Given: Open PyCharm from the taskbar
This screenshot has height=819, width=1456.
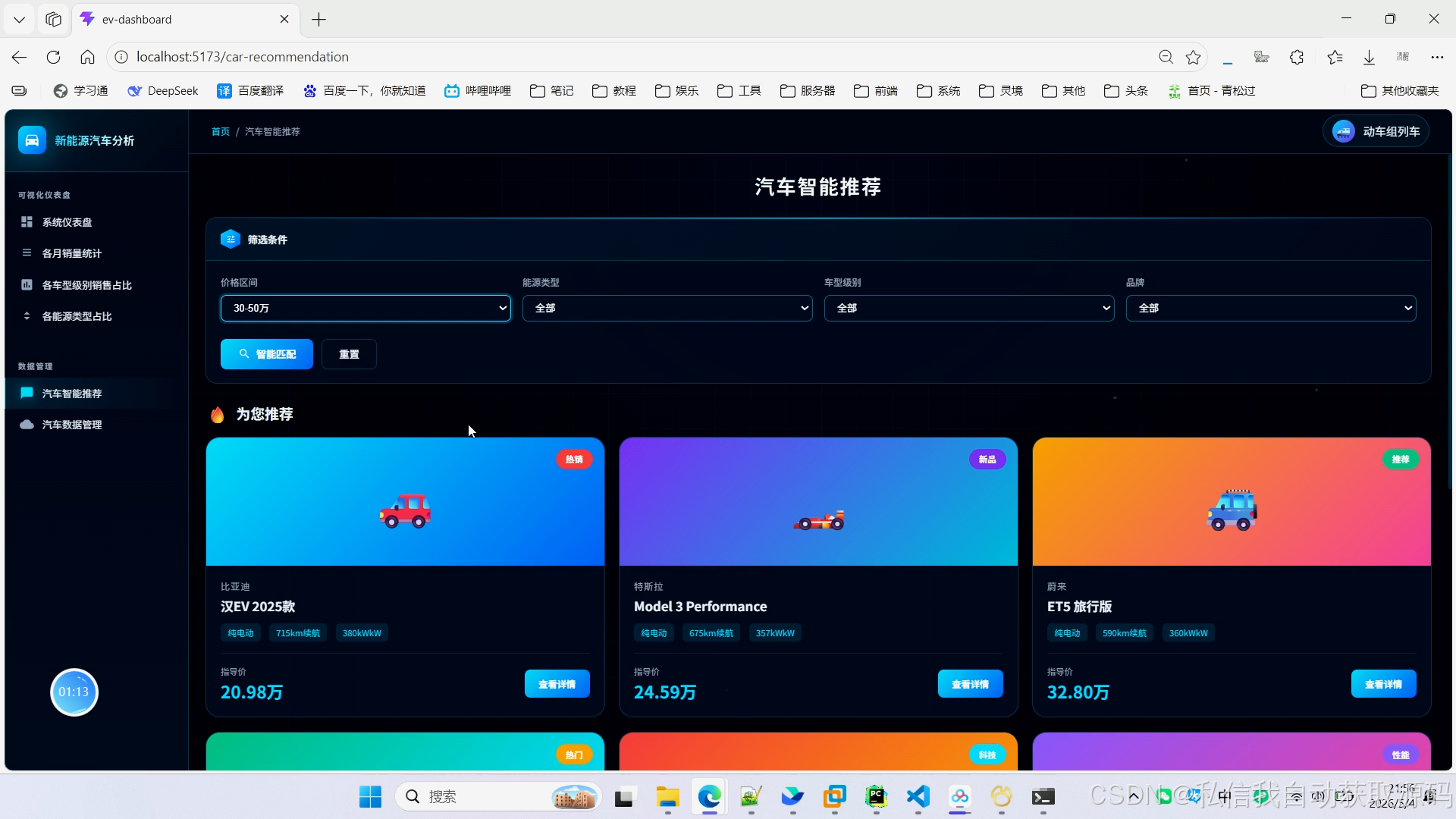Looking at the screenshot, I should point(876,796).
